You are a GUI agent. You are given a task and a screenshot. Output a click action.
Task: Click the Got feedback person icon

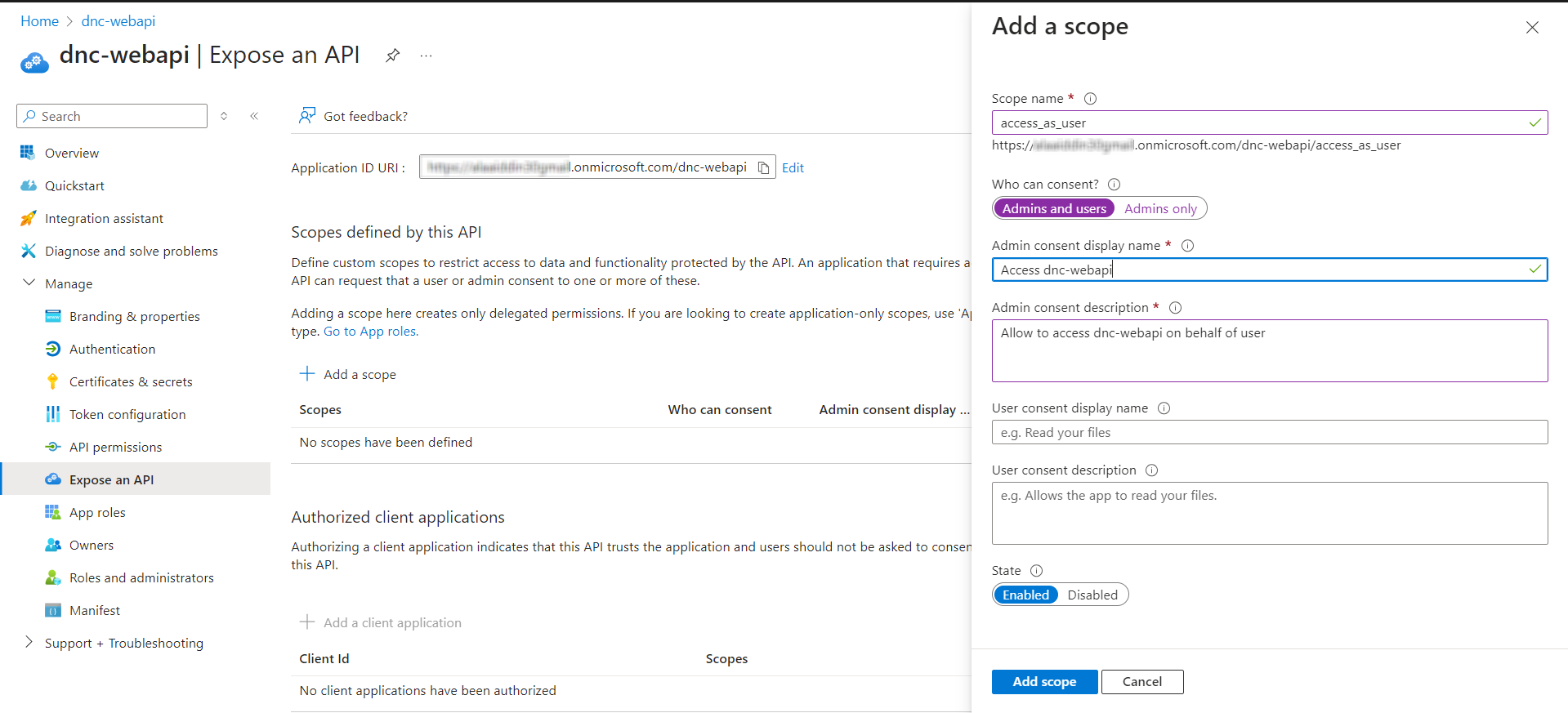click(x=306, y=116)
